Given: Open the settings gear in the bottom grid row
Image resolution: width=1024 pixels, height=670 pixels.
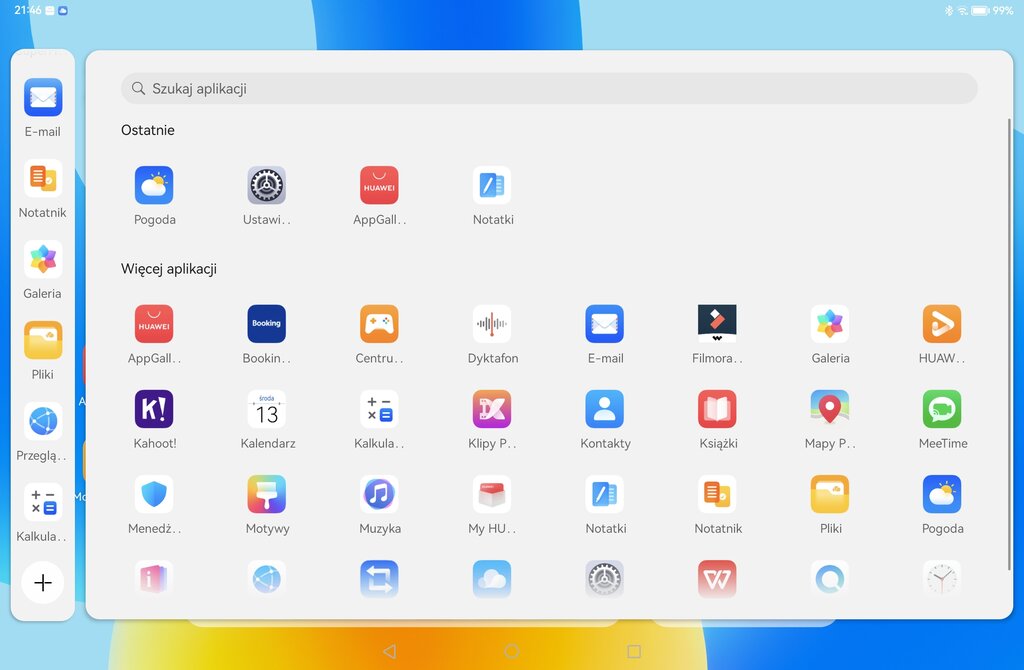Looking at the screenshot, I should (x=605, y=579).
